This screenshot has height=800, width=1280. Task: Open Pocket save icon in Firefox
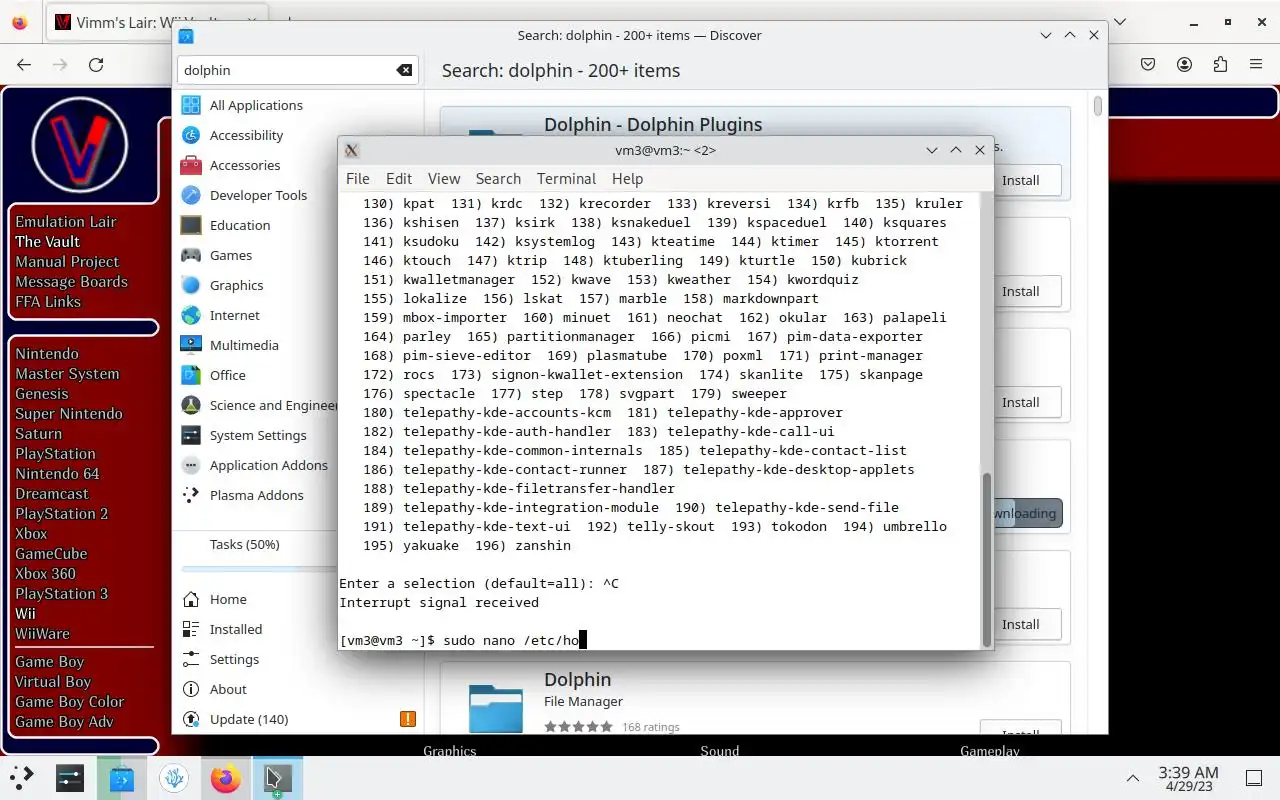click(1149, 64)
